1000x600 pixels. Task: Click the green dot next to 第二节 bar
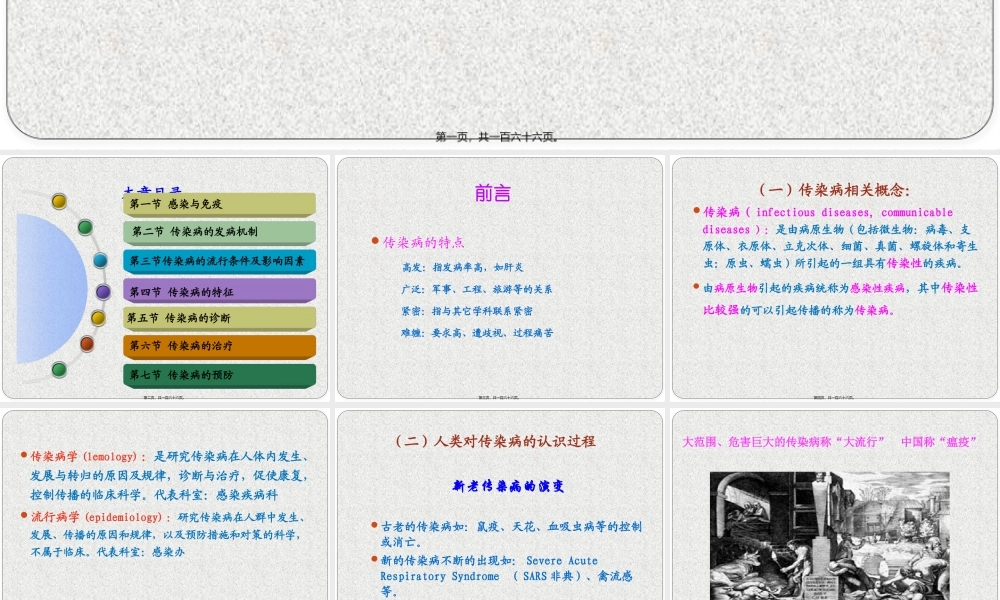[84, 228]
